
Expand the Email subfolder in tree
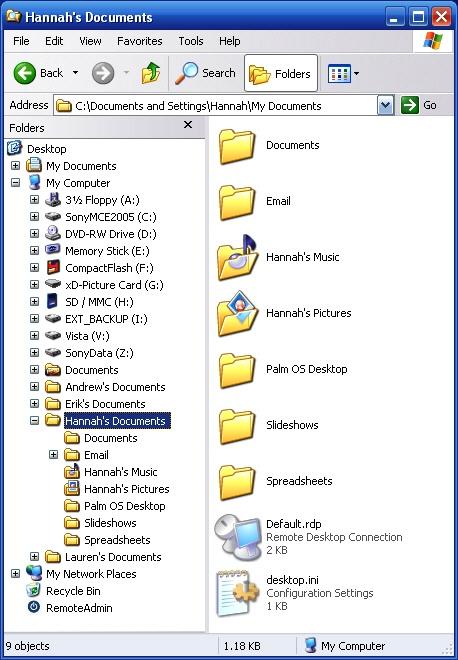pos(53,455)
